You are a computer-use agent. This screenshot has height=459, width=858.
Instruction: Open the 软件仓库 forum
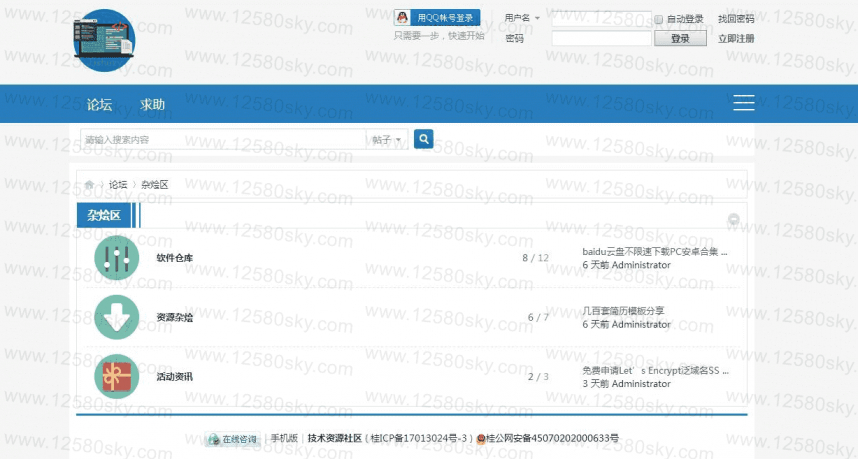pyautogui.click(x=175, y=258)
